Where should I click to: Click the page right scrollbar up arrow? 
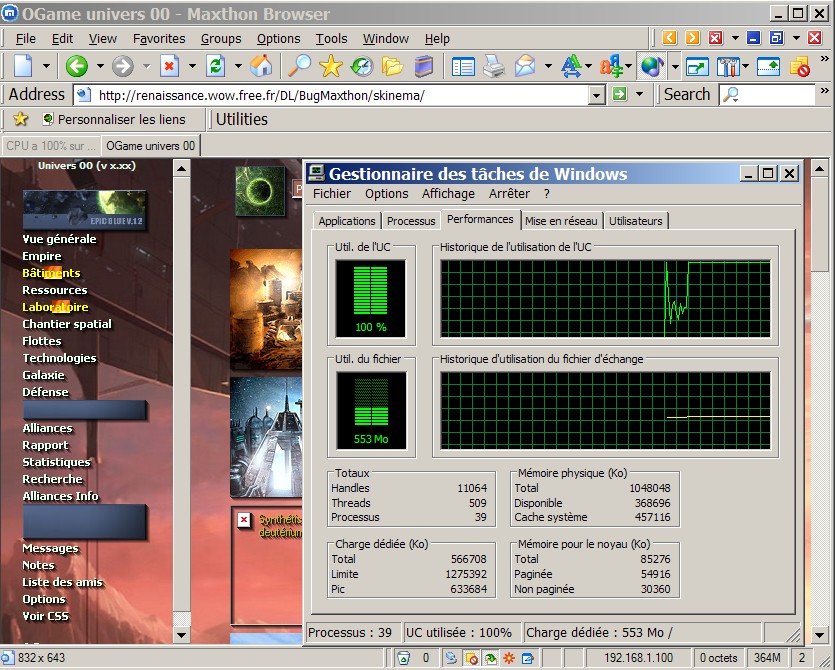tap(819, 169)
